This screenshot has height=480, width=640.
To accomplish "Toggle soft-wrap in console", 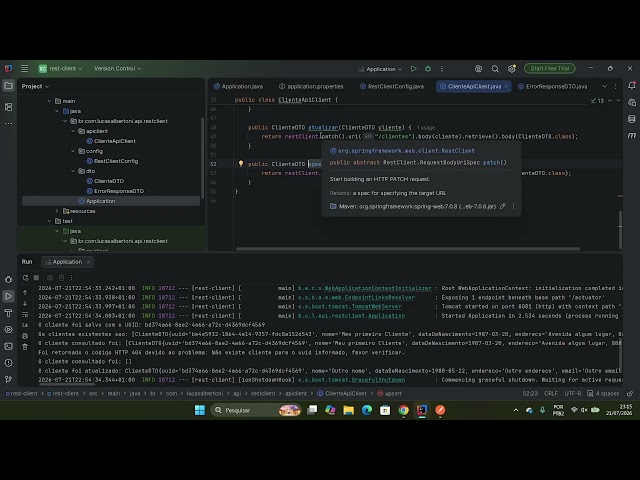I will (x=25, y=314).
